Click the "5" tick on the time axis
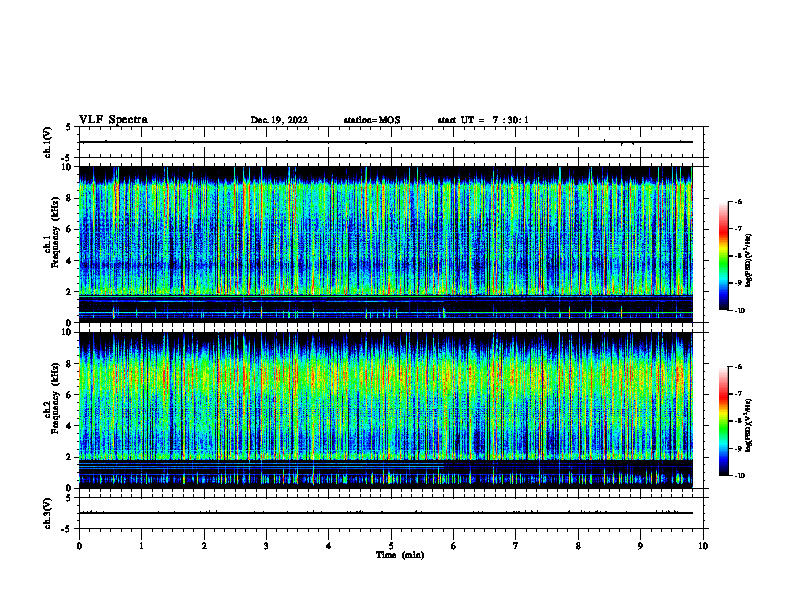The width and height of the screenshot is (792, 612). pyautogui.click(x=391, y=546)
